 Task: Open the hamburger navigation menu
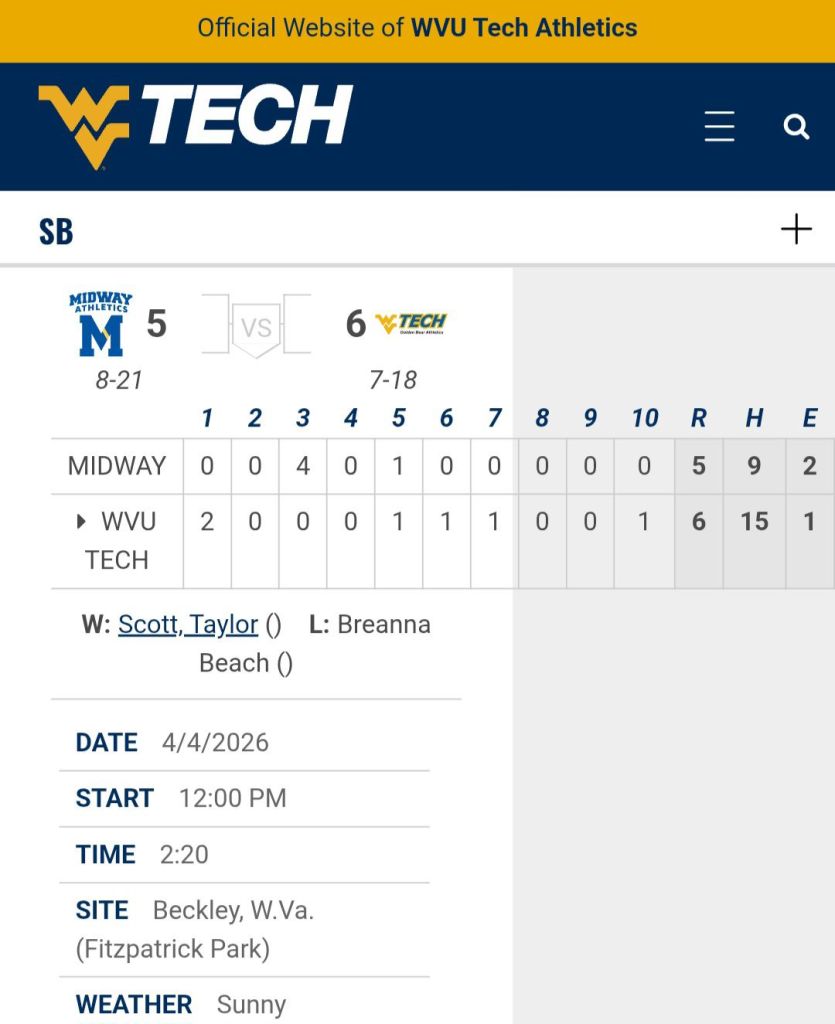click(x=719, y=126)
